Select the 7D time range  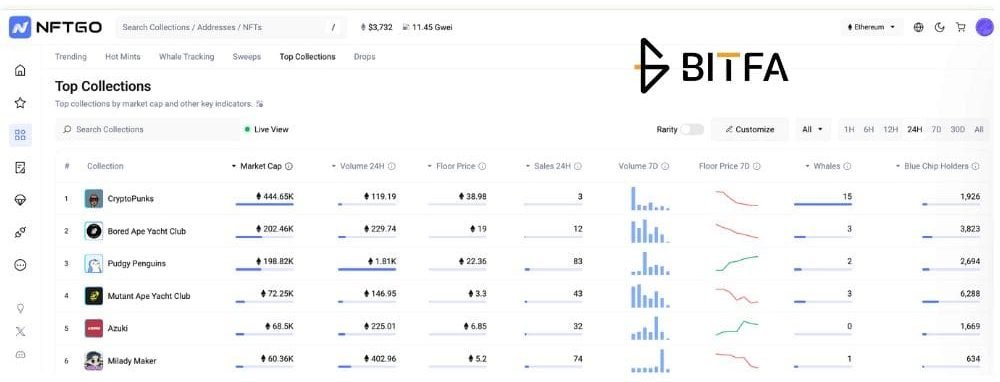936,129
